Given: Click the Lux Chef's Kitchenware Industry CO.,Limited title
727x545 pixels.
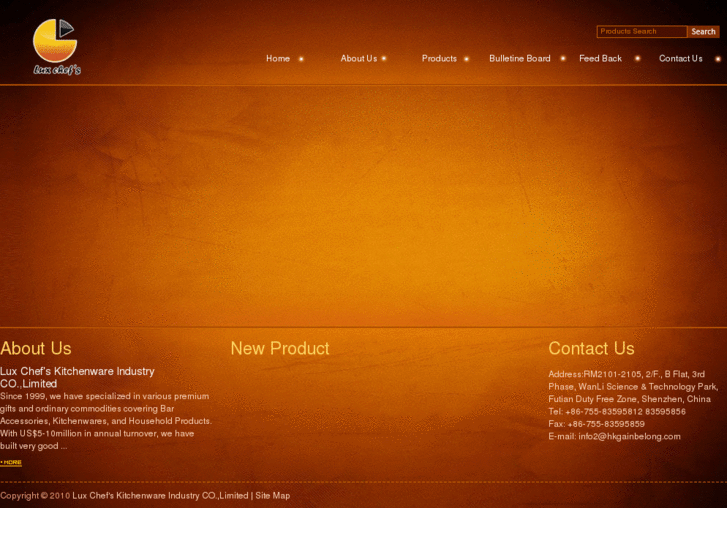Looking at the screenshot, I should tap(77, 378).
